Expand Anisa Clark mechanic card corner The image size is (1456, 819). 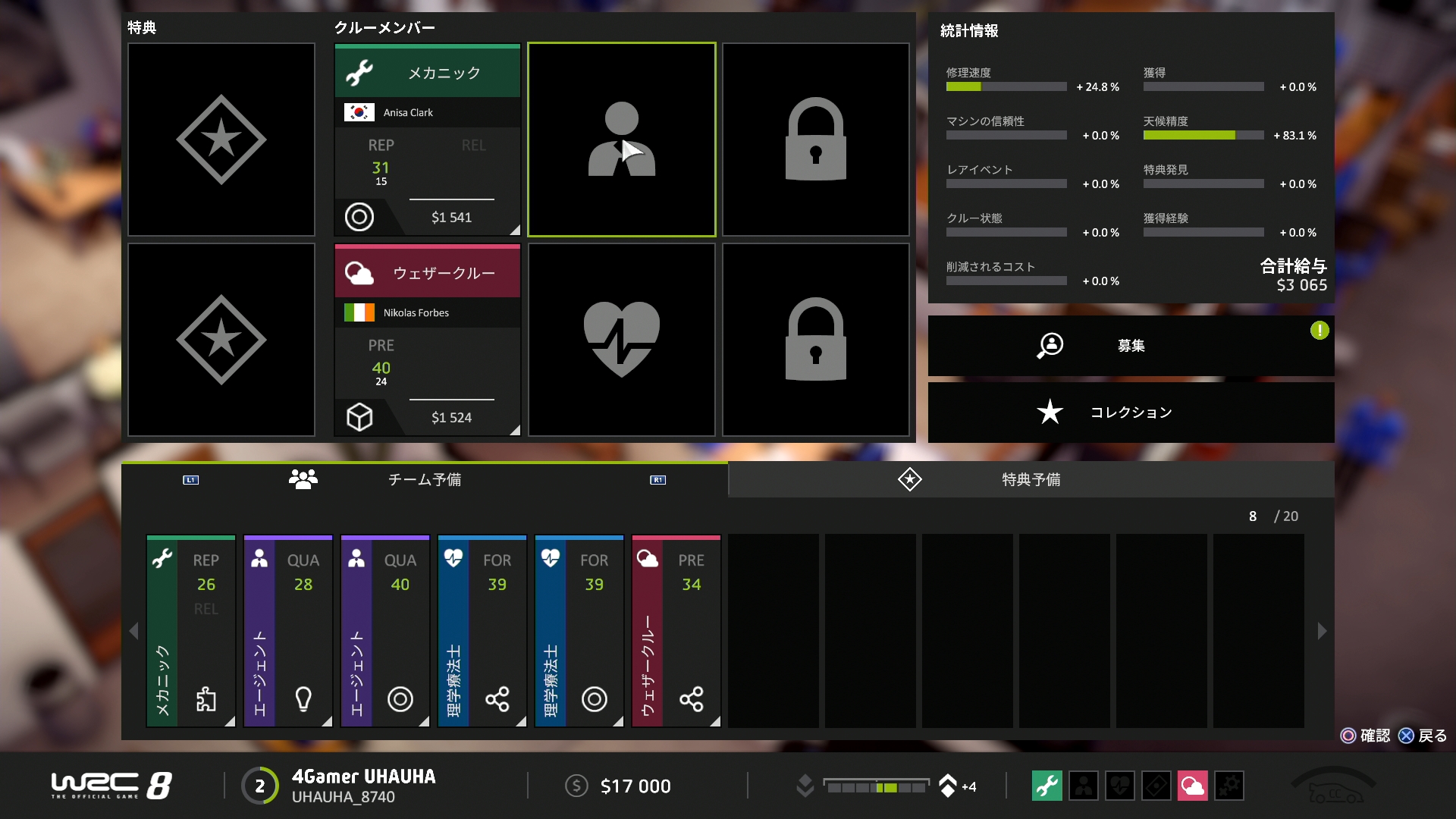(514, 230)
